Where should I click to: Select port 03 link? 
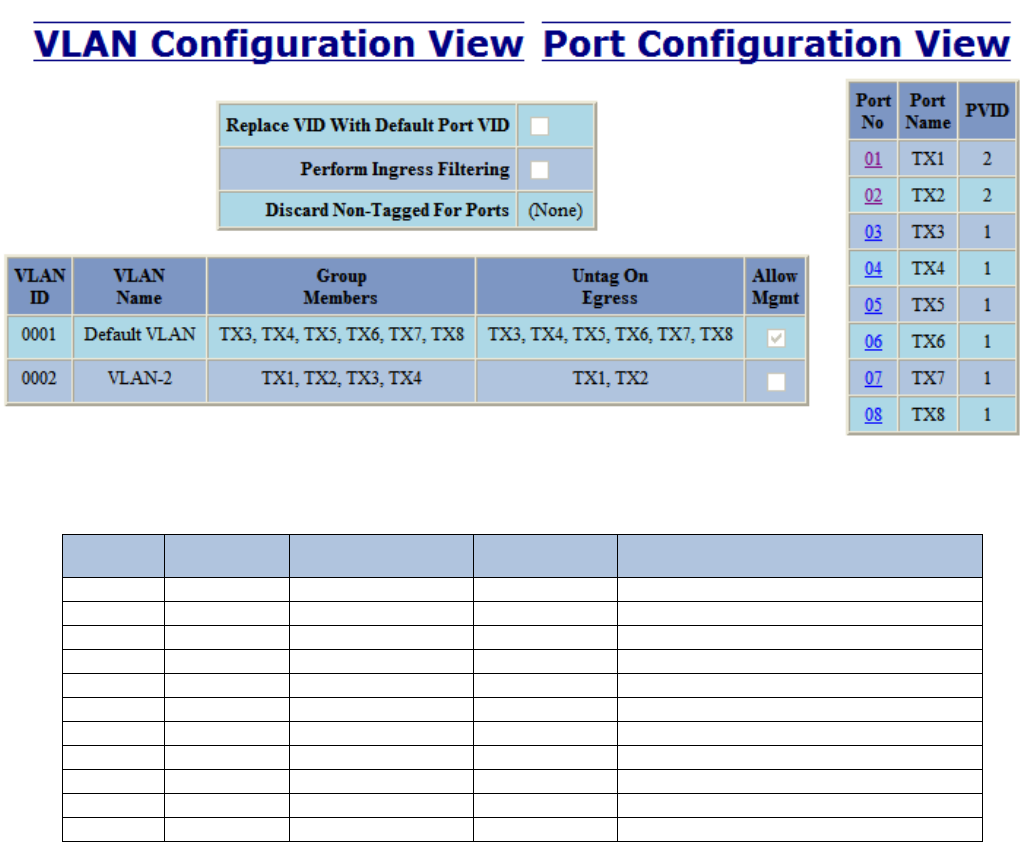[873, 232]
